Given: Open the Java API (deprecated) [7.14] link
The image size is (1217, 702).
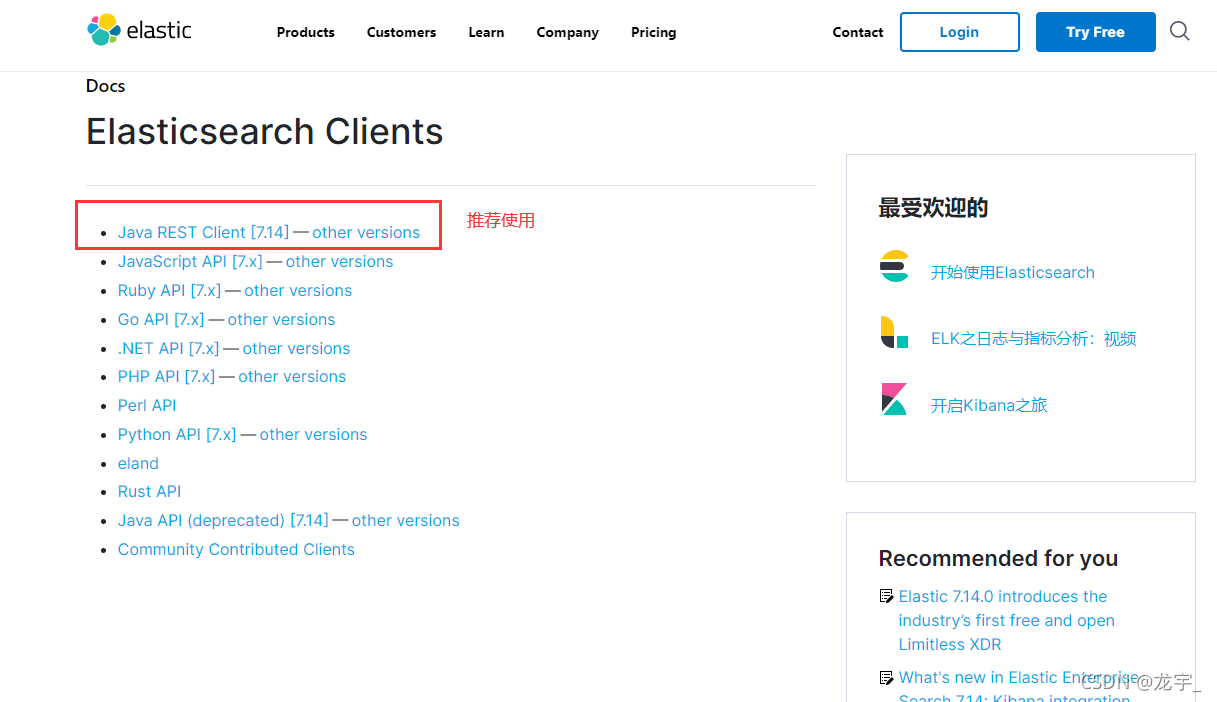Looking at the screenshot, I should point(223,520).
